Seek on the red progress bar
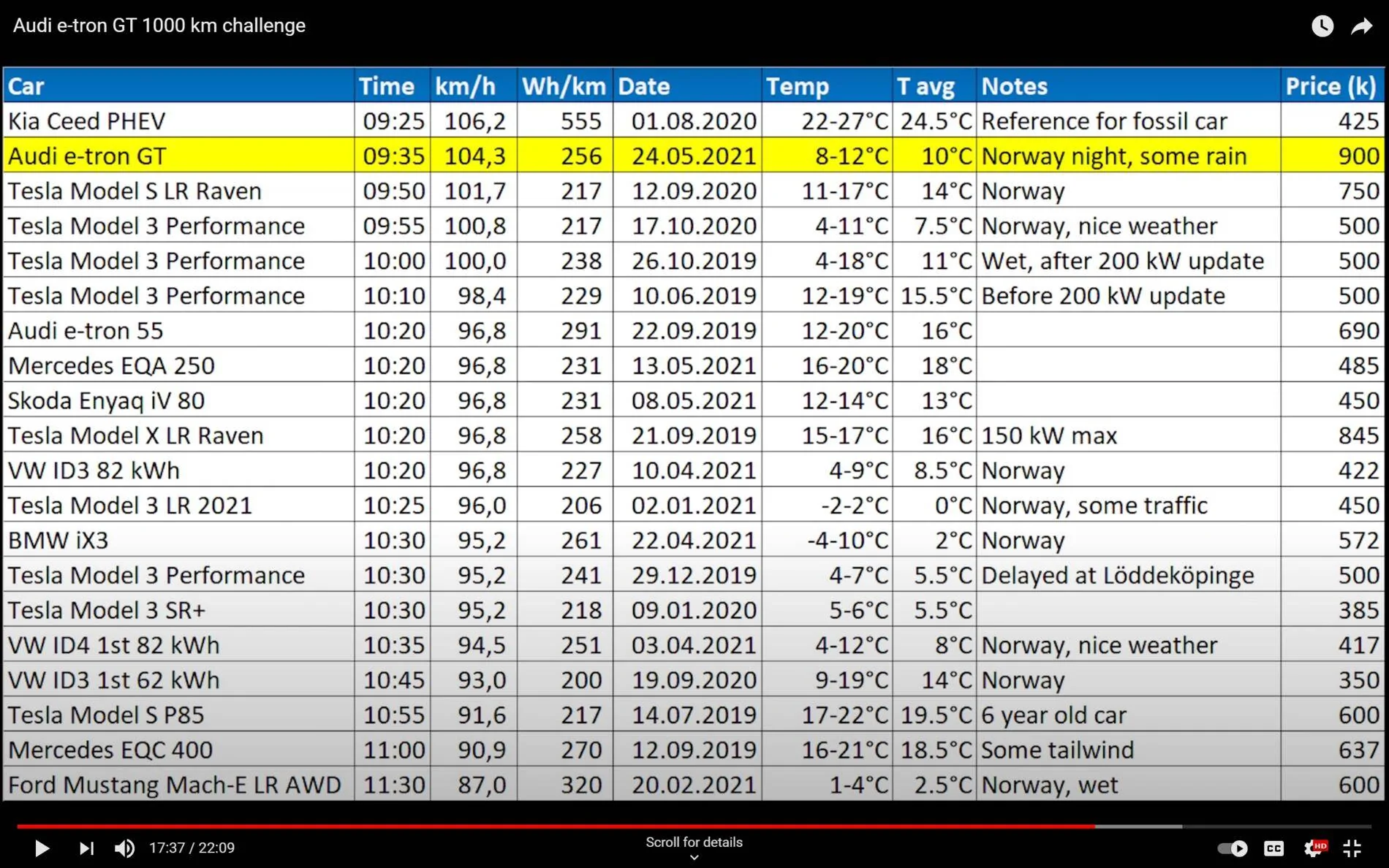1389x868 pixels. pos(556,826)
